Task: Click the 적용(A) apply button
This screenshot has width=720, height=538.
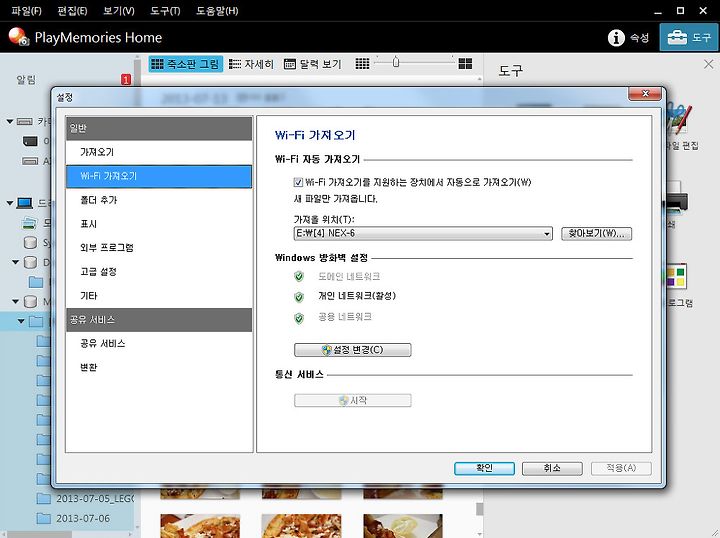Action: [x=621, y=468]
